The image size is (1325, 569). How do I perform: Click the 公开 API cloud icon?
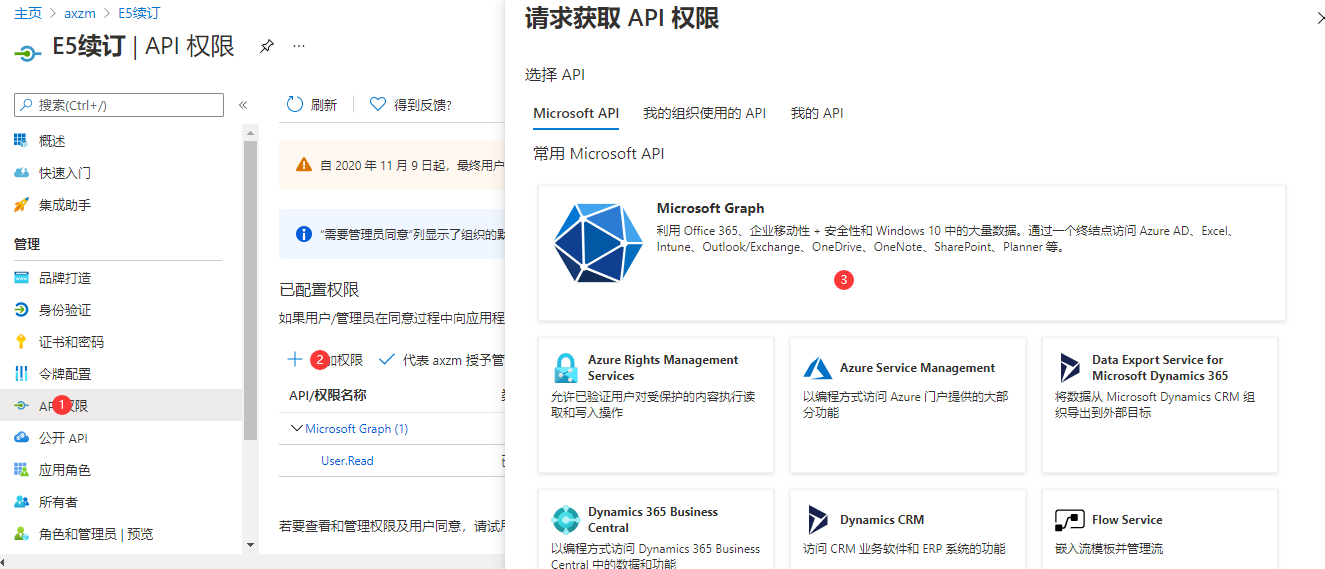(x=21, y=438)
